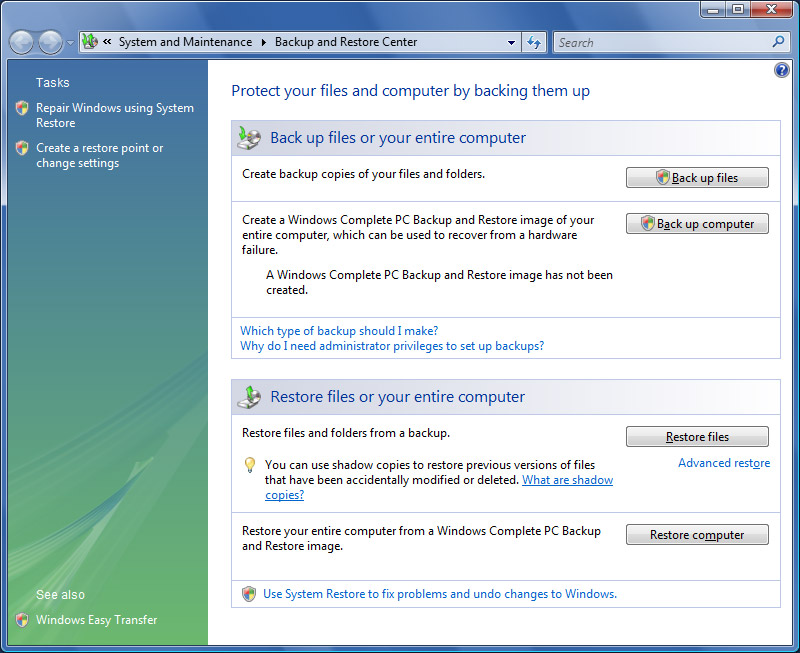Open the help question mark icon
800x653 pixels.
[782, 70]
